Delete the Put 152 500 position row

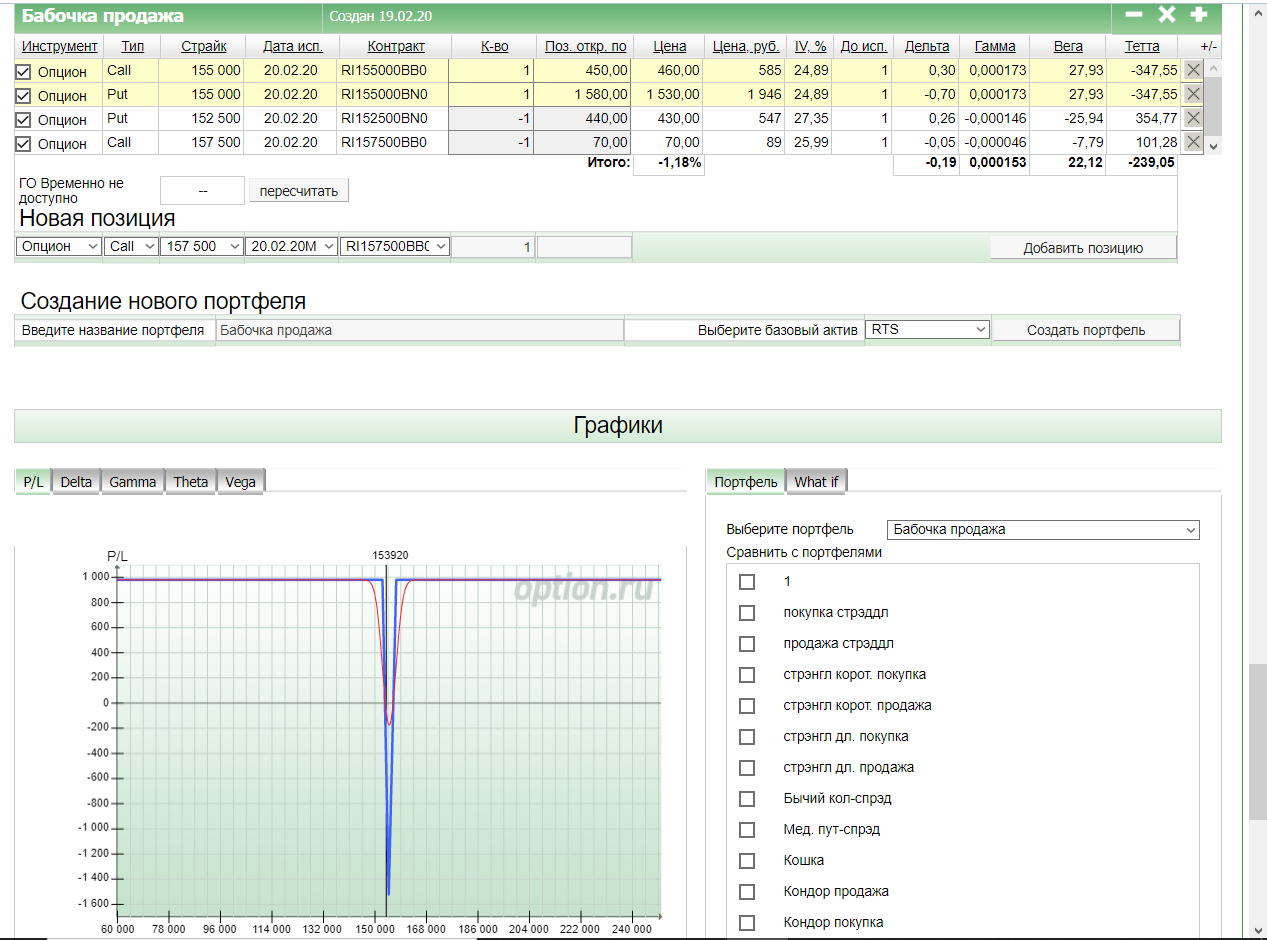click(x=1192, y=118)
